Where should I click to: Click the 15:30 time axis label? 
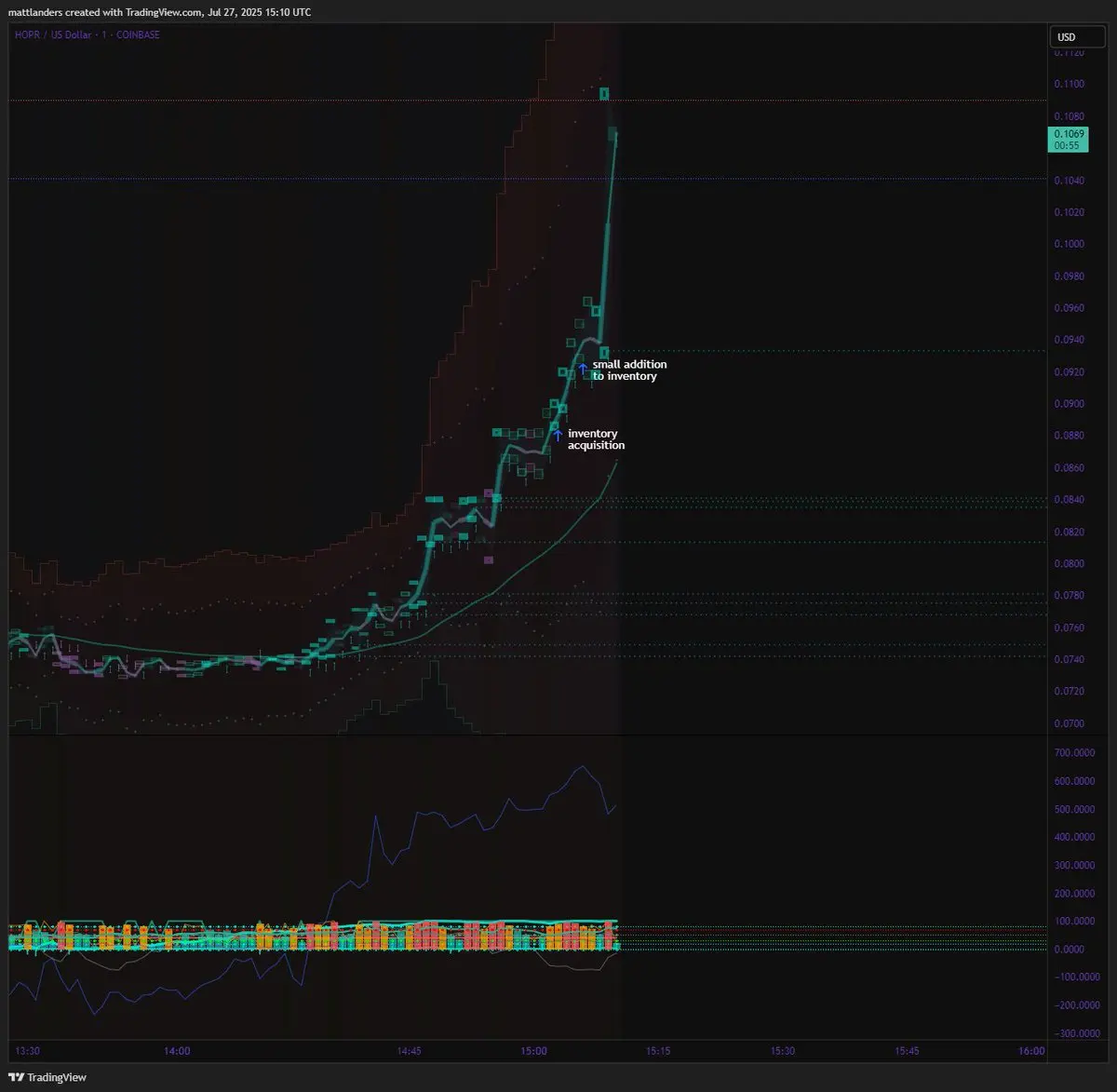click(783, 1051)
